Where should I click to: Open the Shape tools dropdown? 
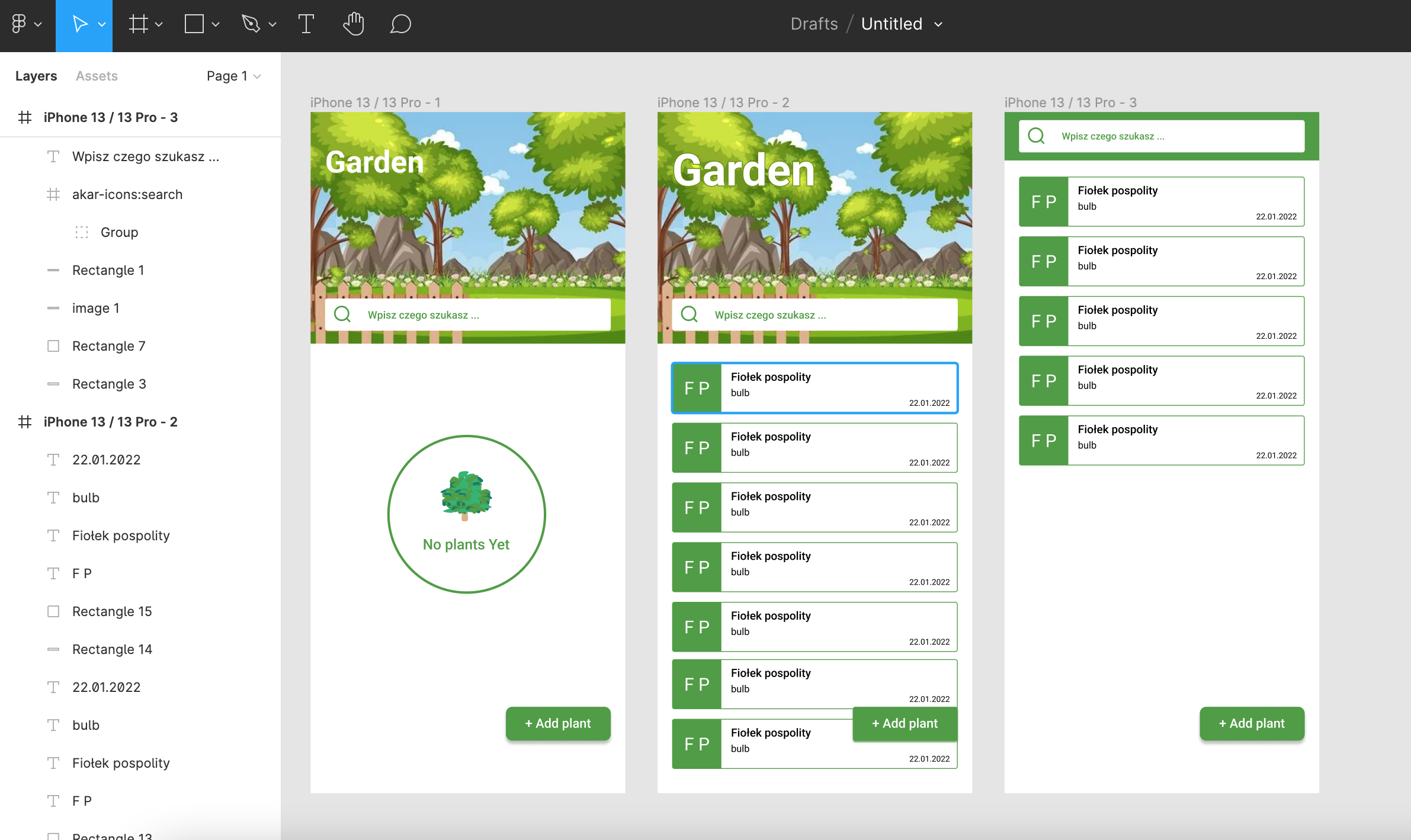[x=214, y=25]
